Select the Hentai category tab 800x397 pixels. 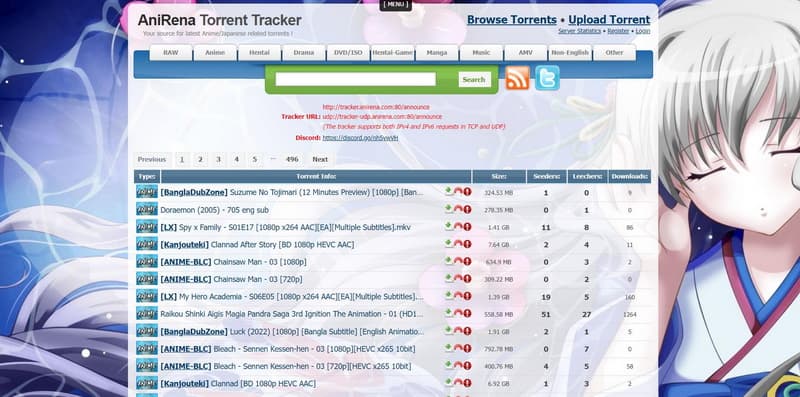[x=260, y=53]
